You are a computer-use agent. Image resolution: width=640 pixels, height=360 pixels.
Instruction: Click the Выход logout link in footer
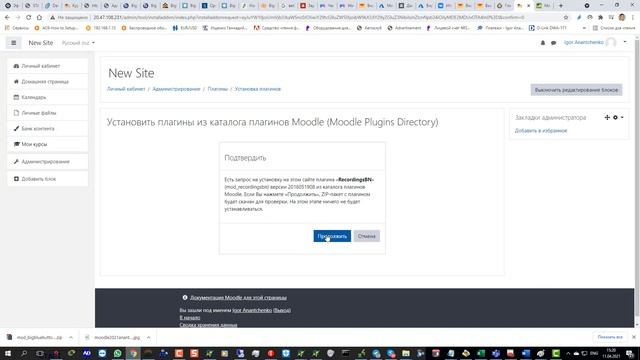[282, 310]
